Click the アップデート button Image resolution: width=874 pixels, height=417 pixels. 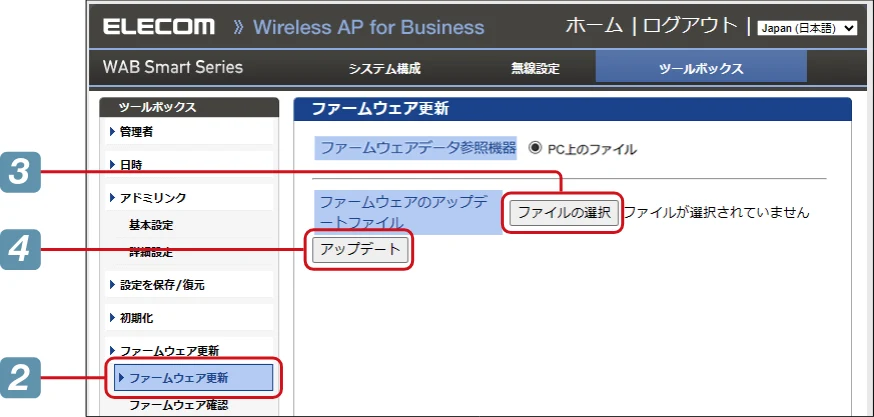click(361, 250)
